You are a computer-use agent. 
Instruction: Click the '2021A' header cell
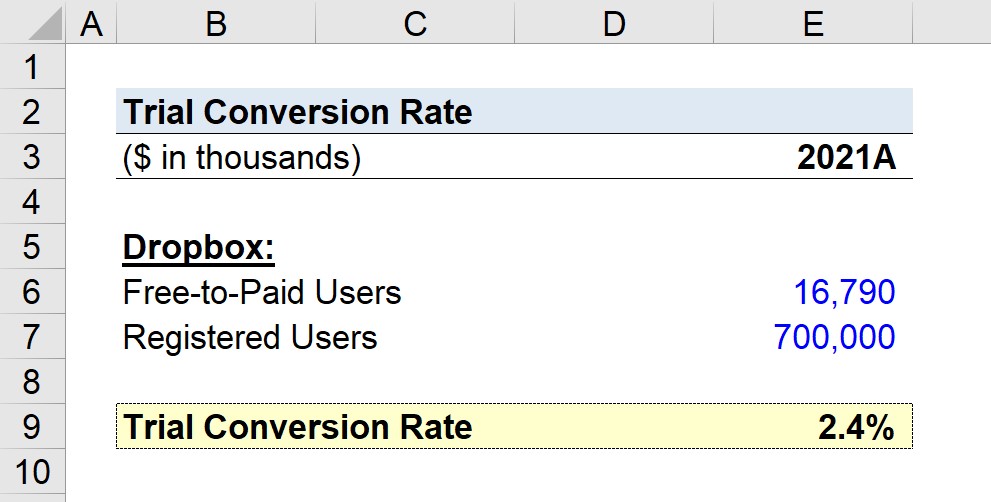[x=846, y=157]
